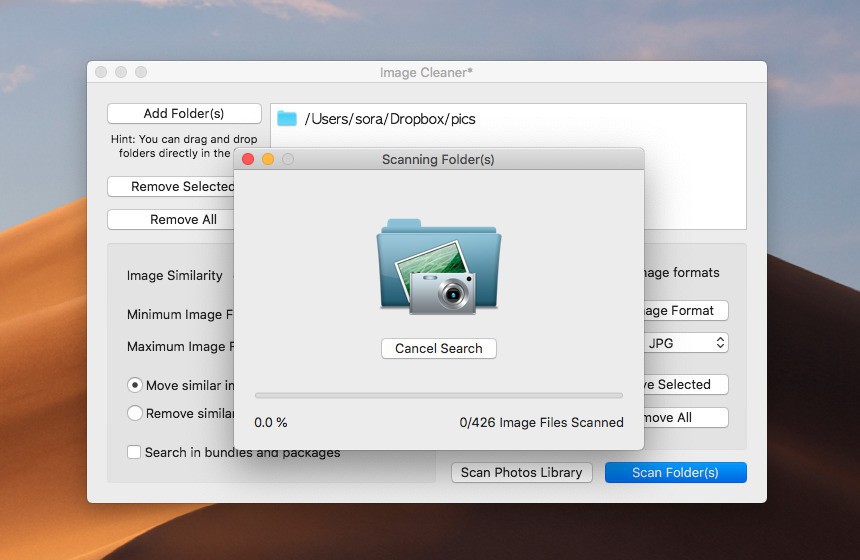Click the camera folder icon in the scanning dialog
The height and width of the screenshot is (560, 860).
[439, 266]
